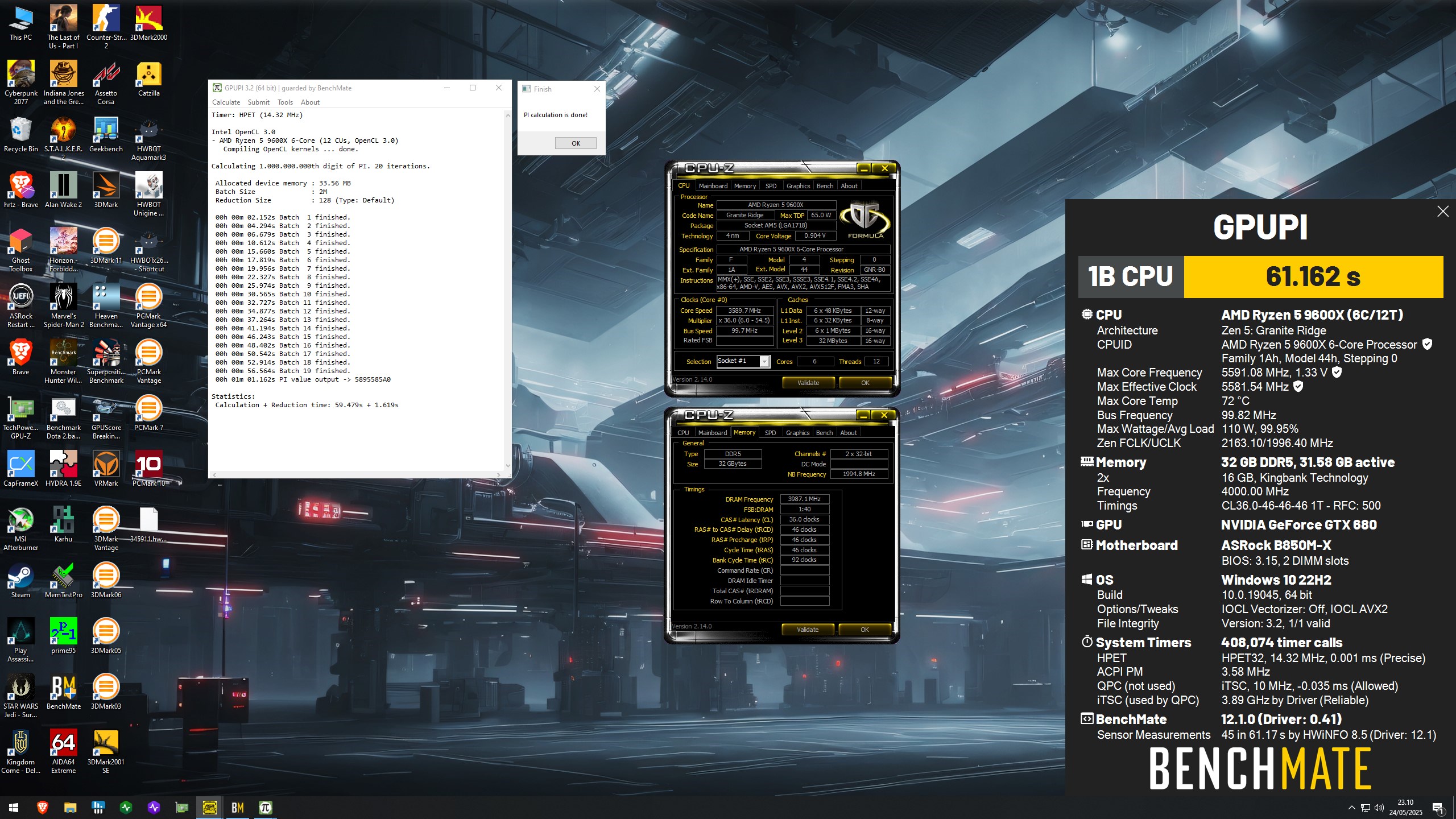Click Validate in upper CPU-Z window

808,383
